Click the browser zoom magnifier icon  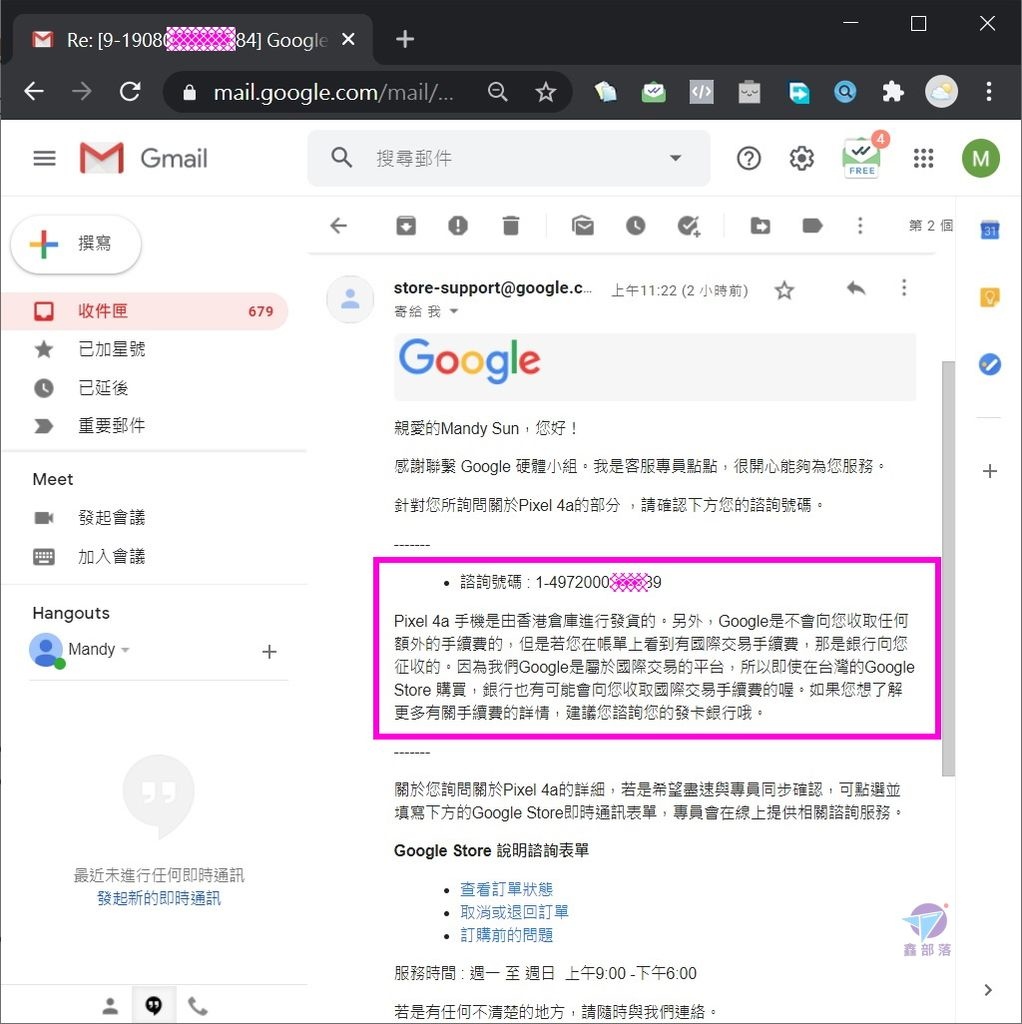pyautogui.click(x=497, y=91)
